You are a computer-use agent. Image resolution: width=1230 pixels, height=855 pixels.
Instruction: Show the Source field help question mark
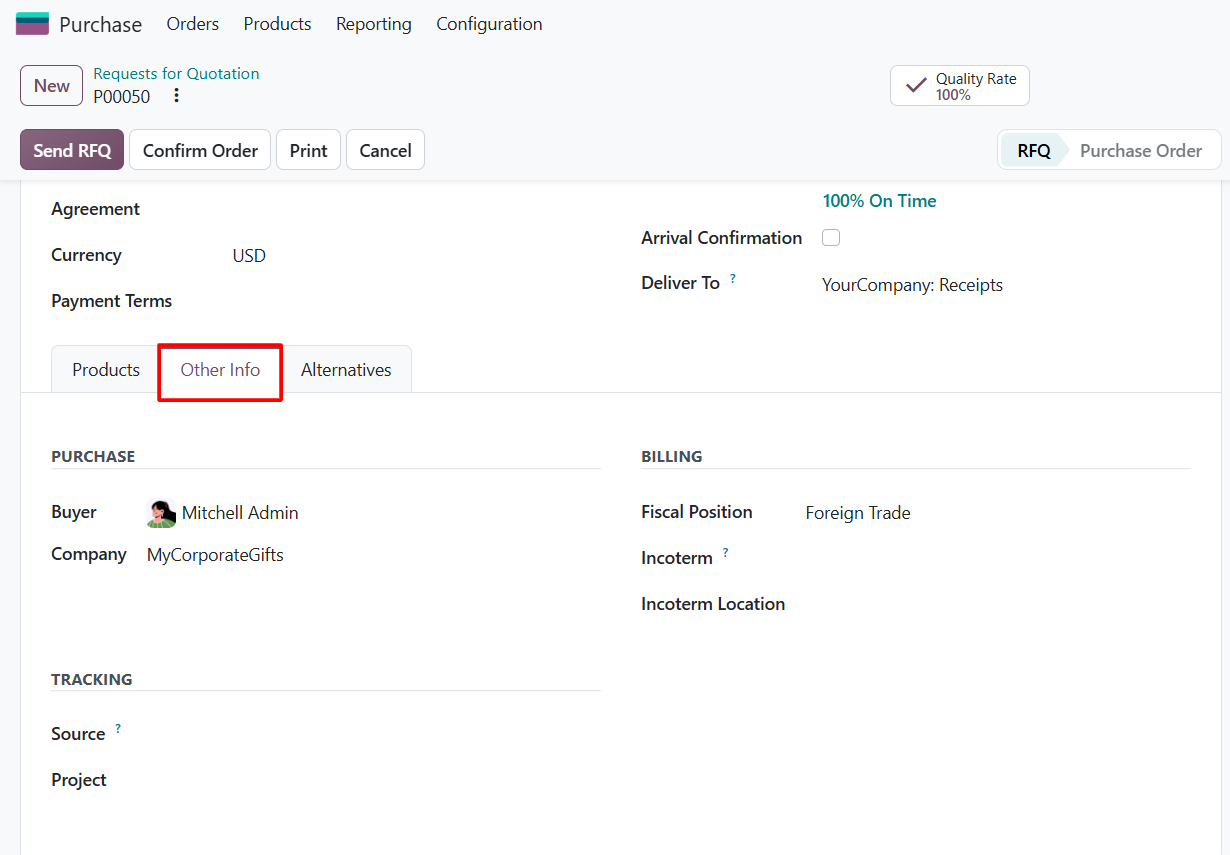(x=117, y=729)
